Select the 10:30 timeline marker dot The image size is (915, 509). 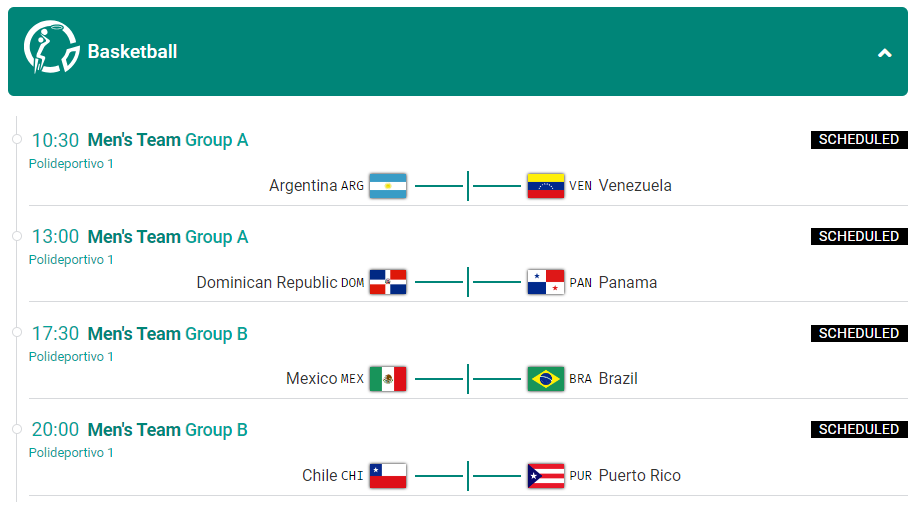pyautogui.click(x=17, y=139)
